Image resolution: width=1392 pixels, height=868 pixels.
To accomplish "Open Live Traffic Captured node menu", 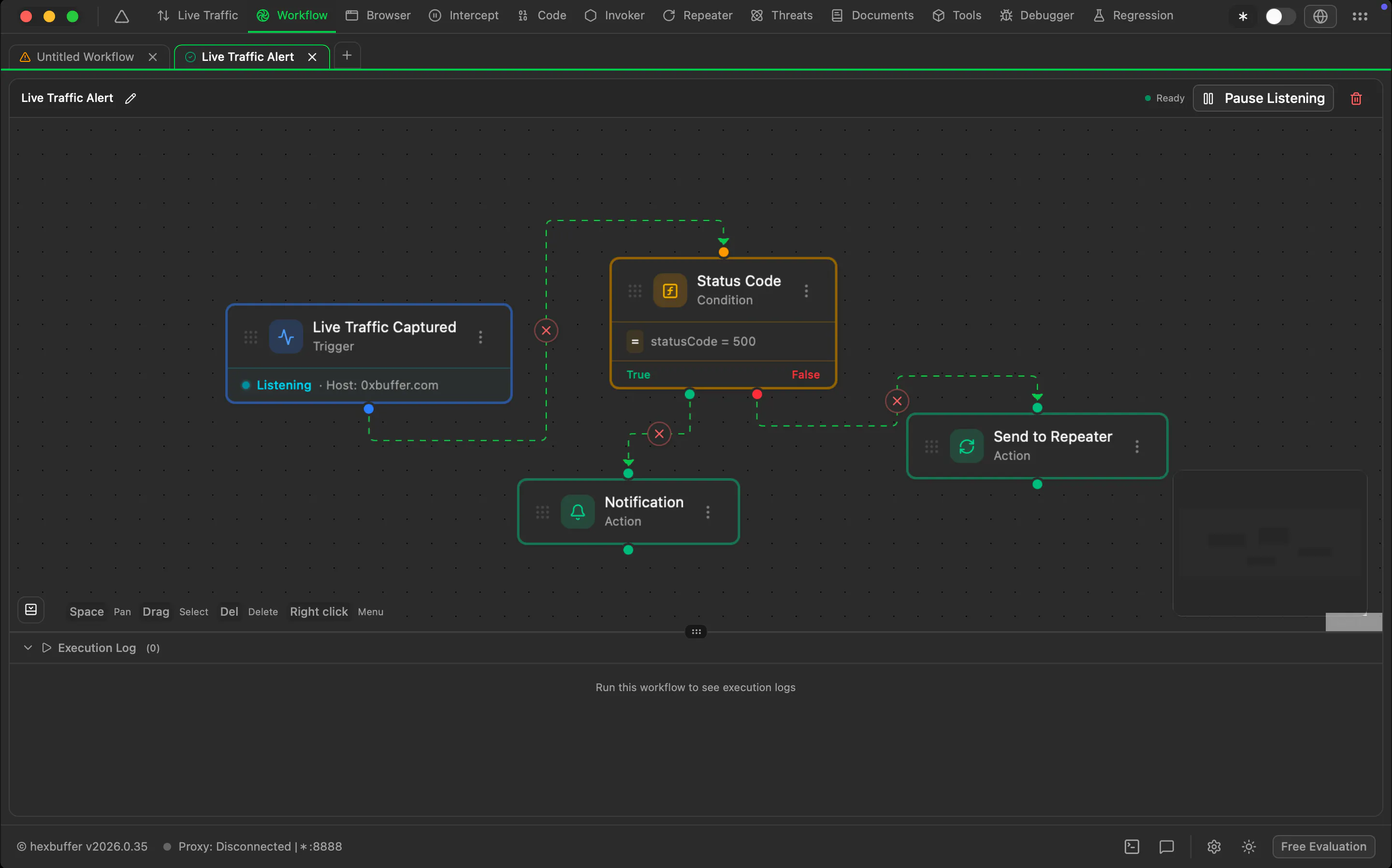I will point(480,337).
